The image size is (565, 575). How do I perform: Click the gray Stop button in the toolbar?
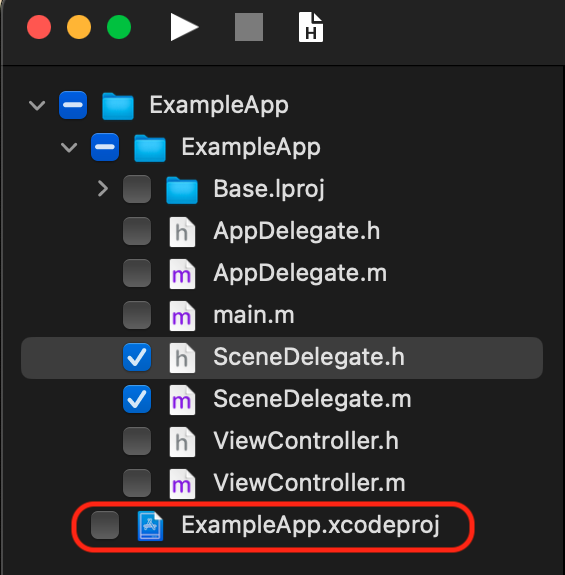click(x=249, y=27)
